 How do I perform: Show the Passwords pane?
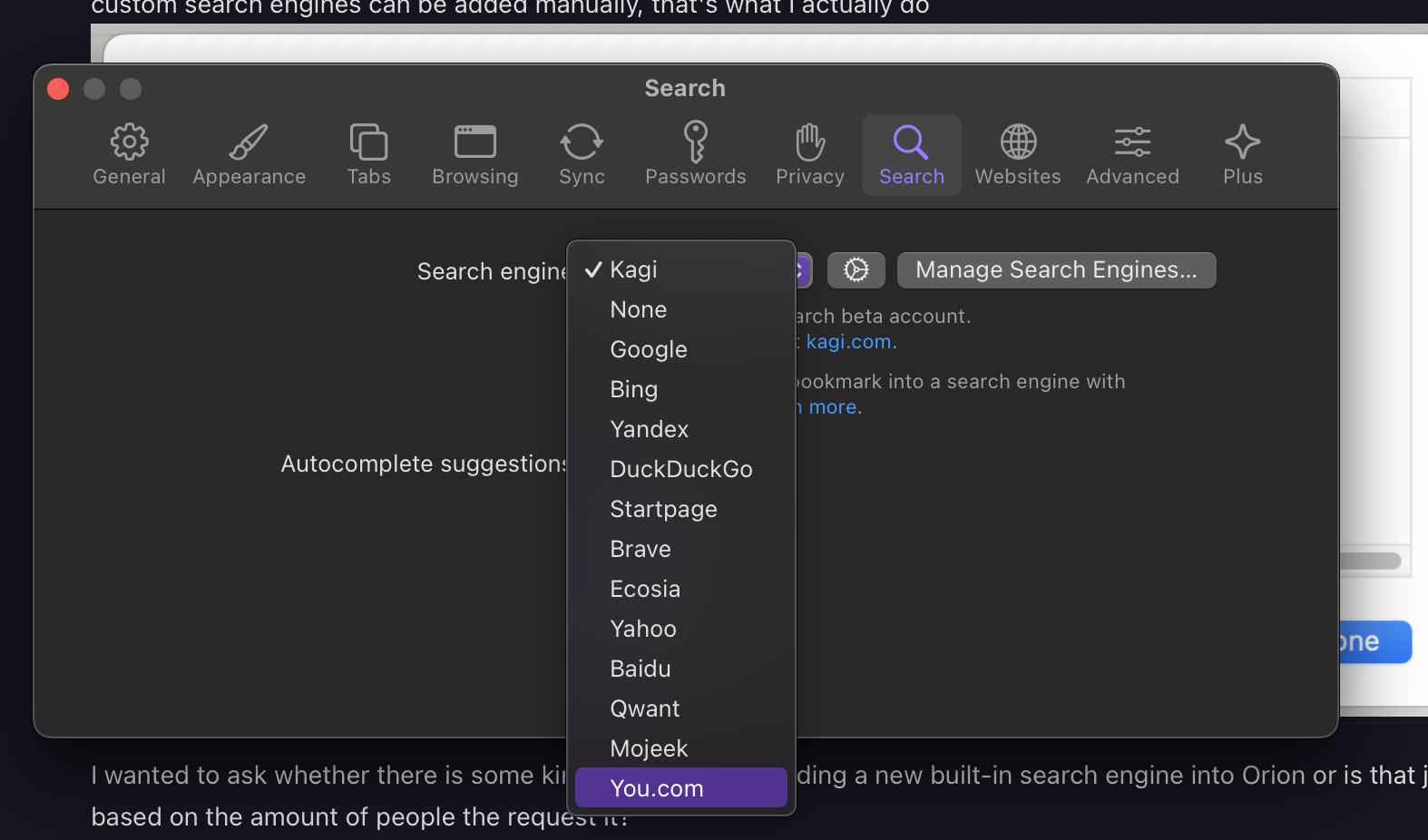(x=695, y=155)
